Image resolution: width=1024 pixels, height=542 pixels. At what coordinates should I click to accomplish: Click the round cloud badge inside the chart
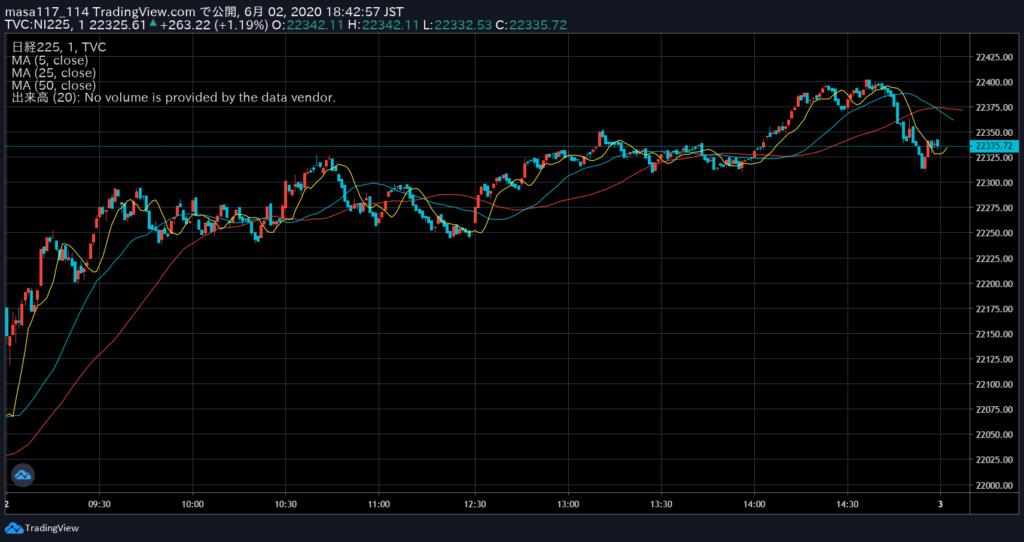point(24,475)
